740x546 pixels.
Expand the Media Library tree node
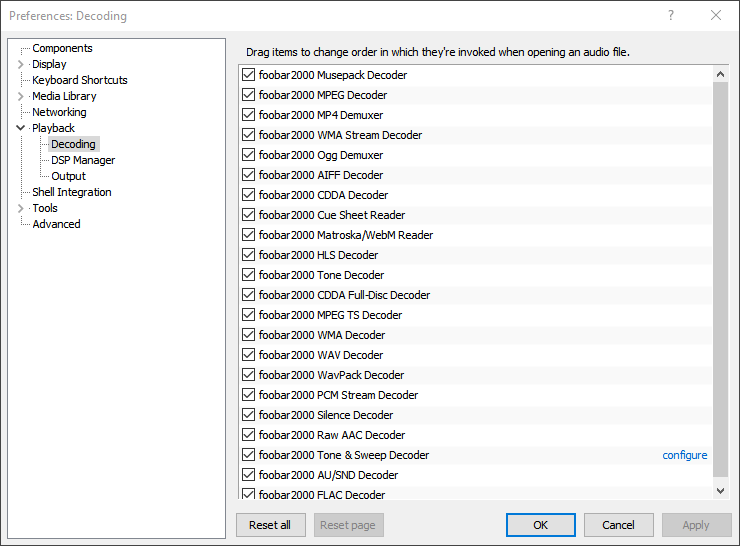[x=21, y=96]
